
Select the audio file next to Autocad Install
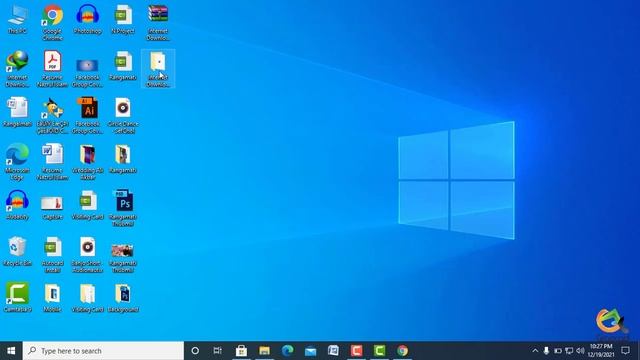click(87, 255)
